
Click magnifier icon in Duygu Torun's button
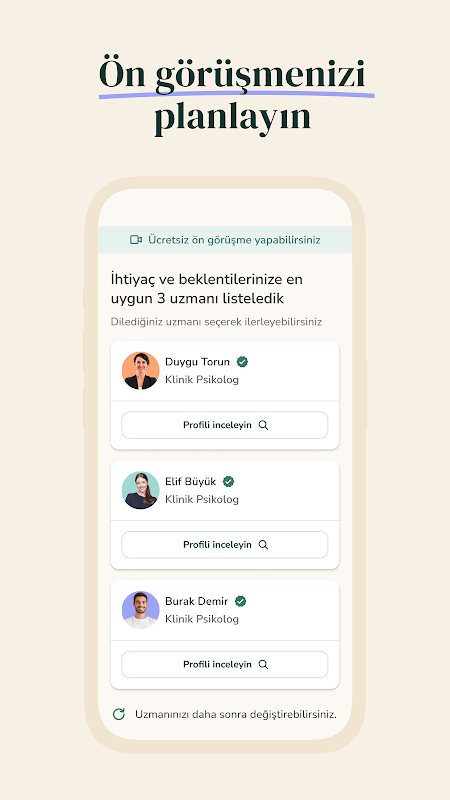(263, 425)
